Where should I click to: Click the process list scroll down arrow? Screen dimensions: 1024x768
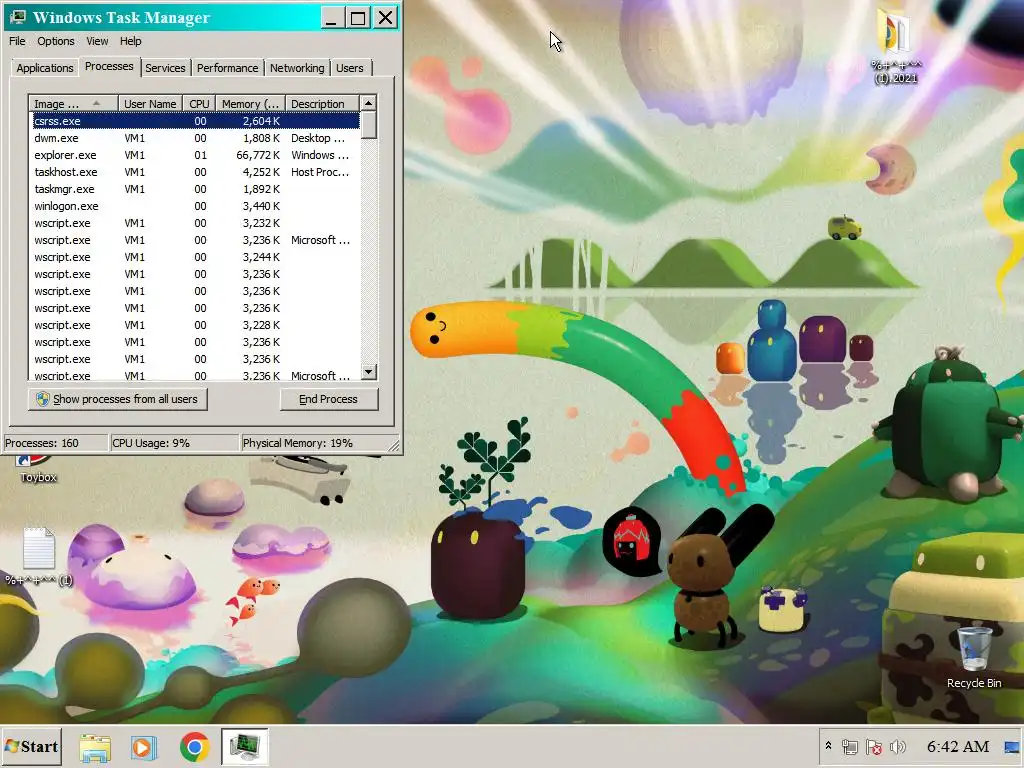(368, 372)
